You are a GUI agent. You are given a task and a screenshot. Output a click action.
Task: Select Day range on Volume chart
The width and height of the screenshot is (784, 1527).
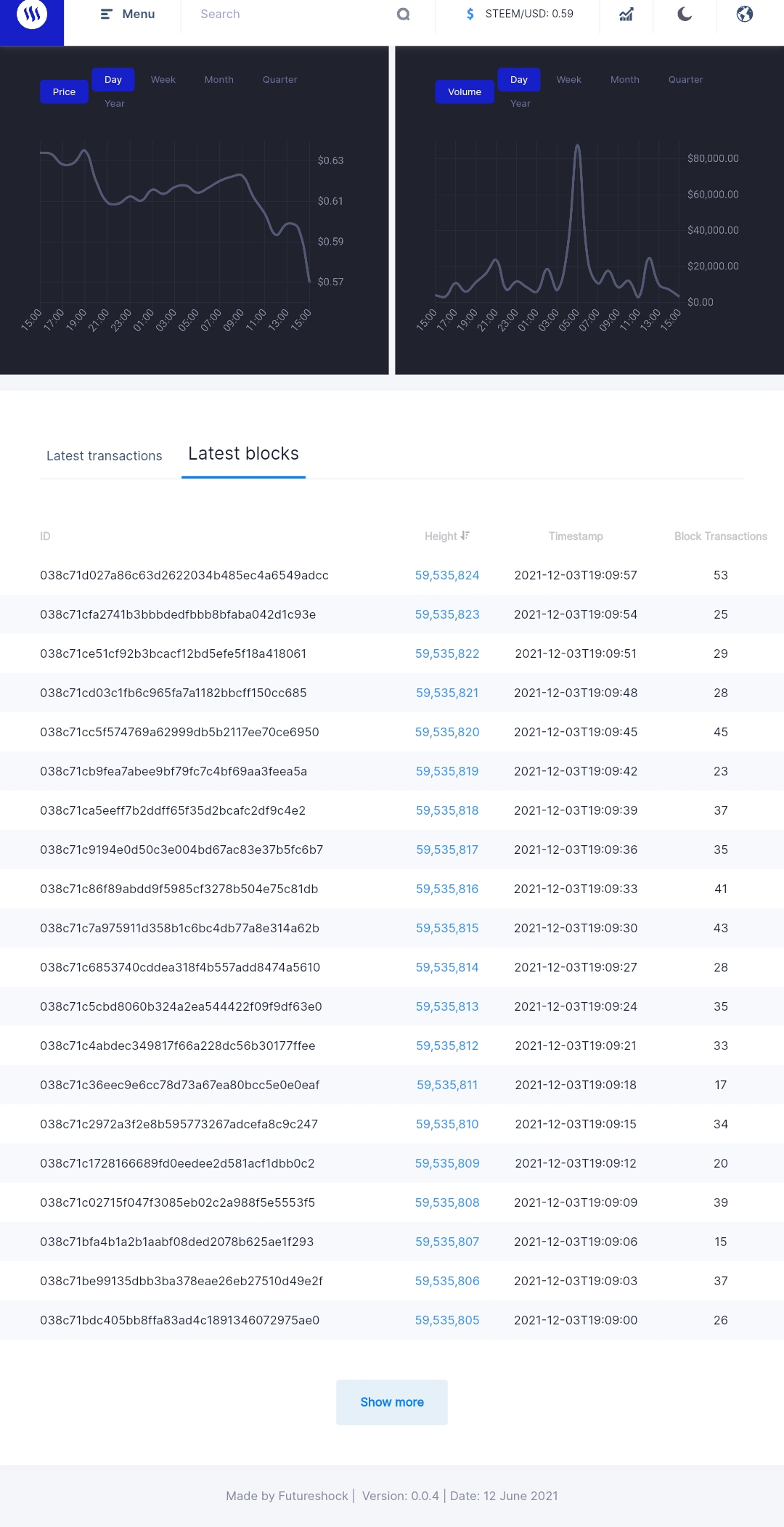coord(519,79)
